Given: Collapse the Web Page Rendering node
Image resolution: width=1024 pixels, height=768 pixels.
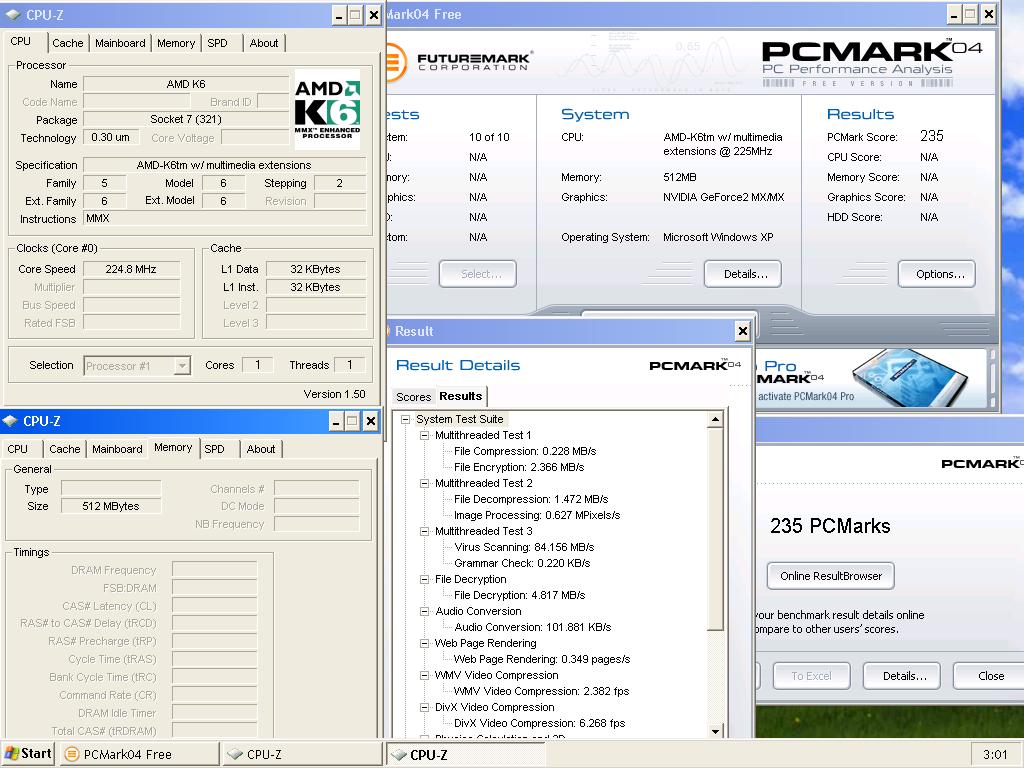Looking at the screenshot, I should tap(424, 643).
